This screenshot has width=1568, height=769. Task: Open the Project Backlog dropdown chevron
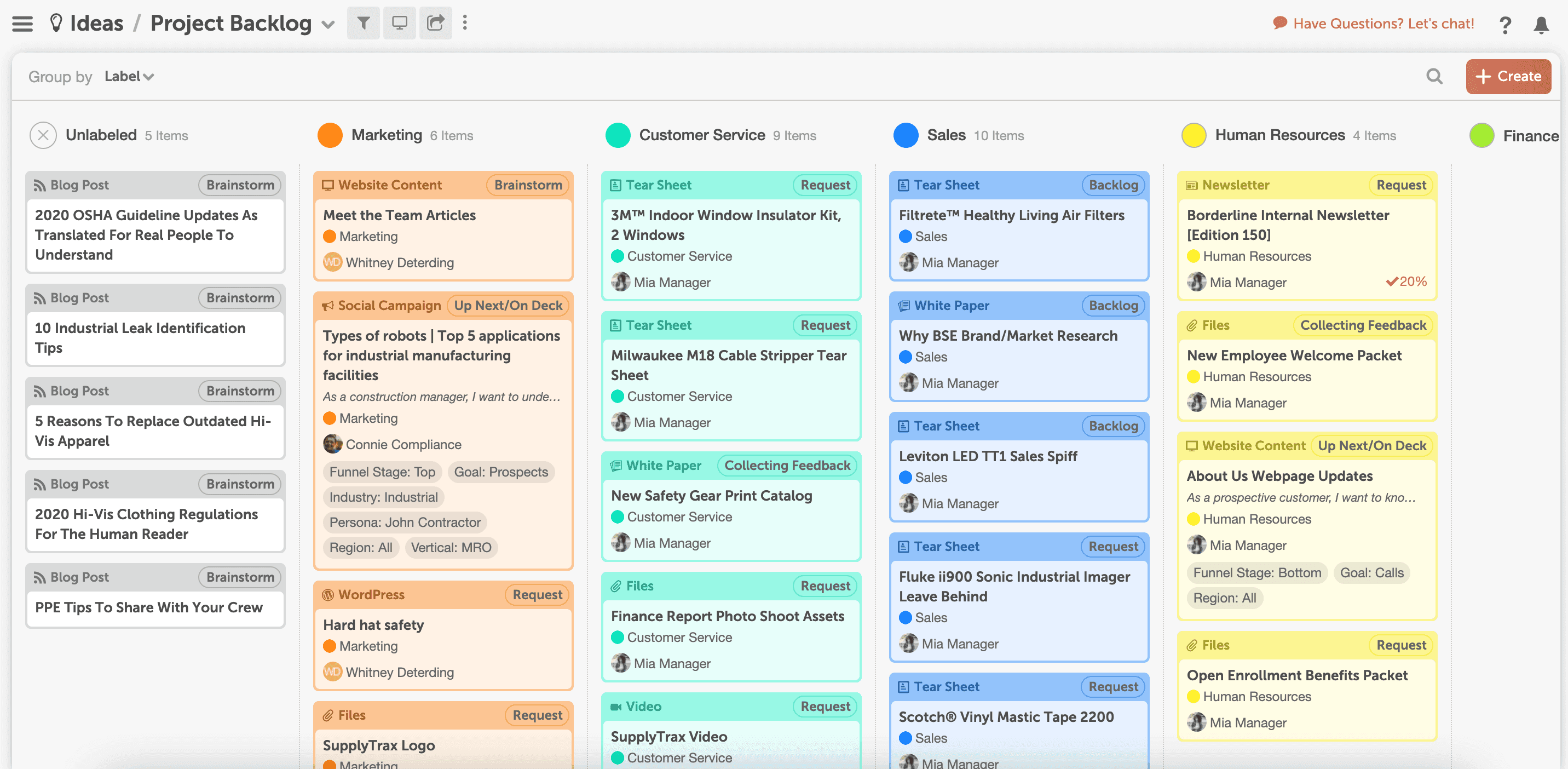[x=328, y=24]
